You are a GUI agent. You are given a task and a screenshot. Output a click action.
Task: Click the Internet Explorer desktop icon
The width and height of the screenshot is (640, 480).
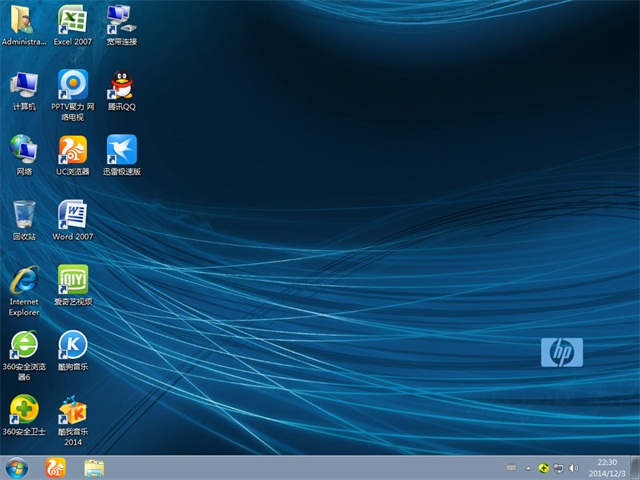point(24,280)
